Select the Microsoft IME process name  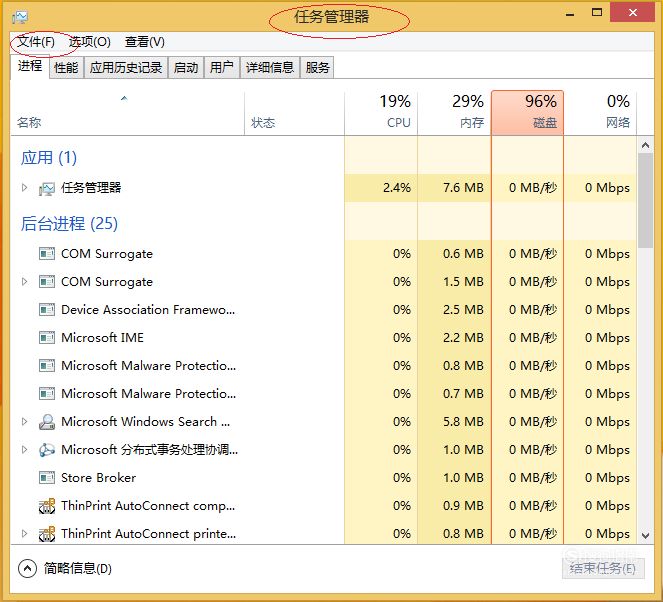coord(102,338)
